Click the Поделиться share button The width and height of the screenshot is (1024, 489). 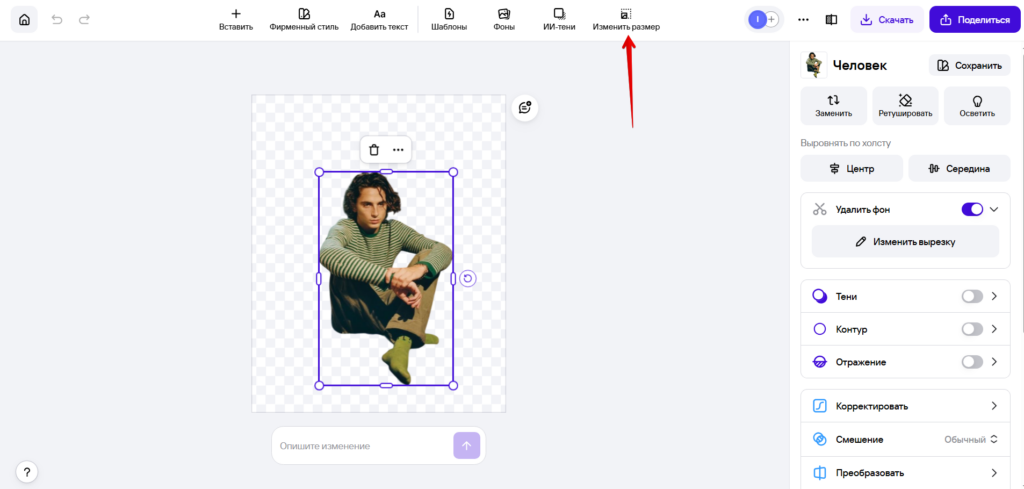click(x=975, y=20)
